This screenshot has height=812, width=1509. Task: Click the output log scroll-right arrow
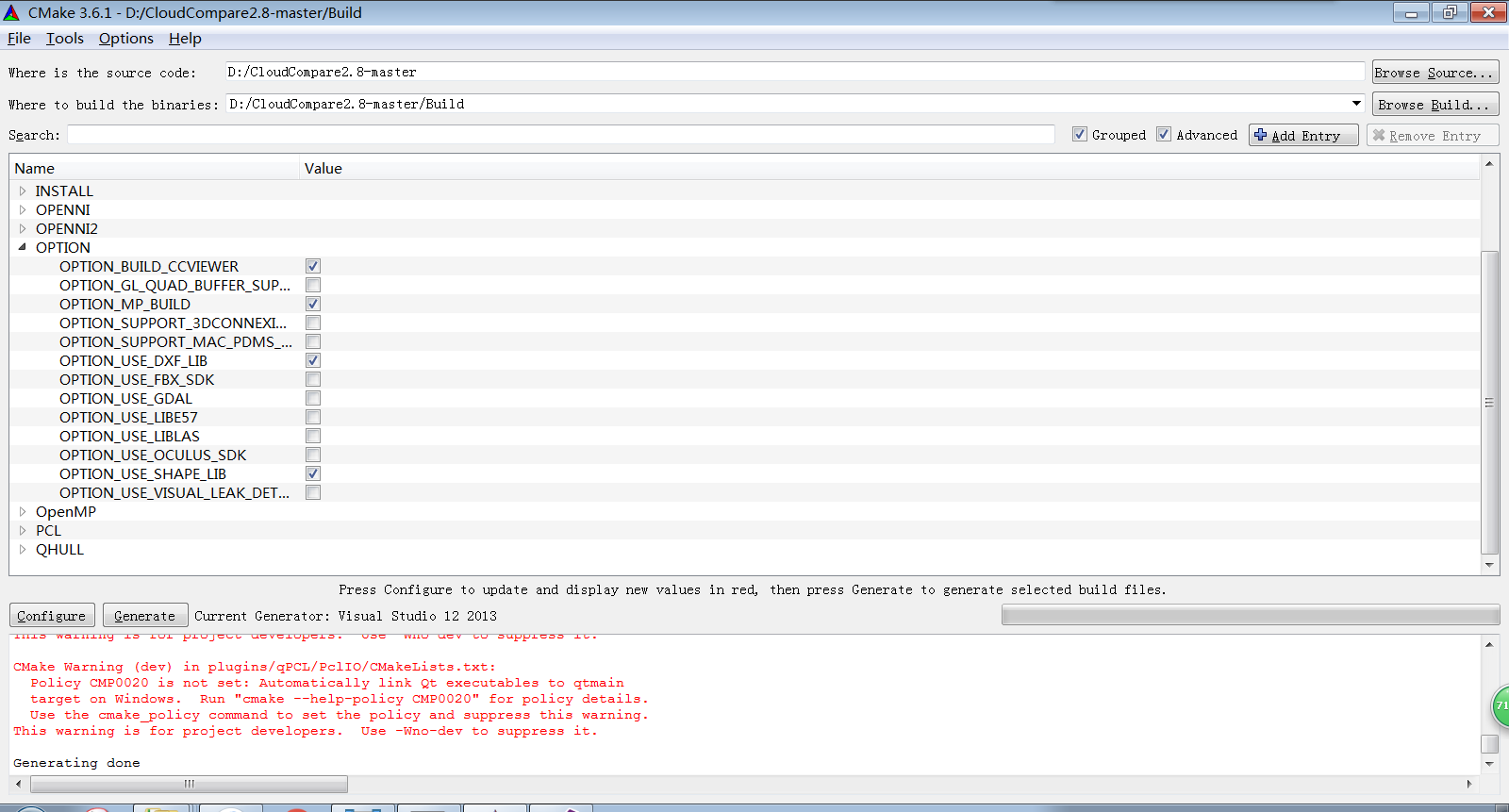tap(1469, 784)
